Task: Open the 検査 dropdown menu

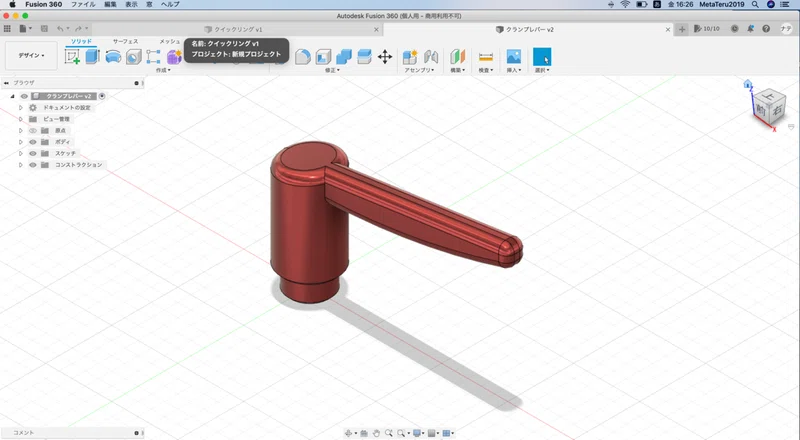Action: [x=486, y=70]
